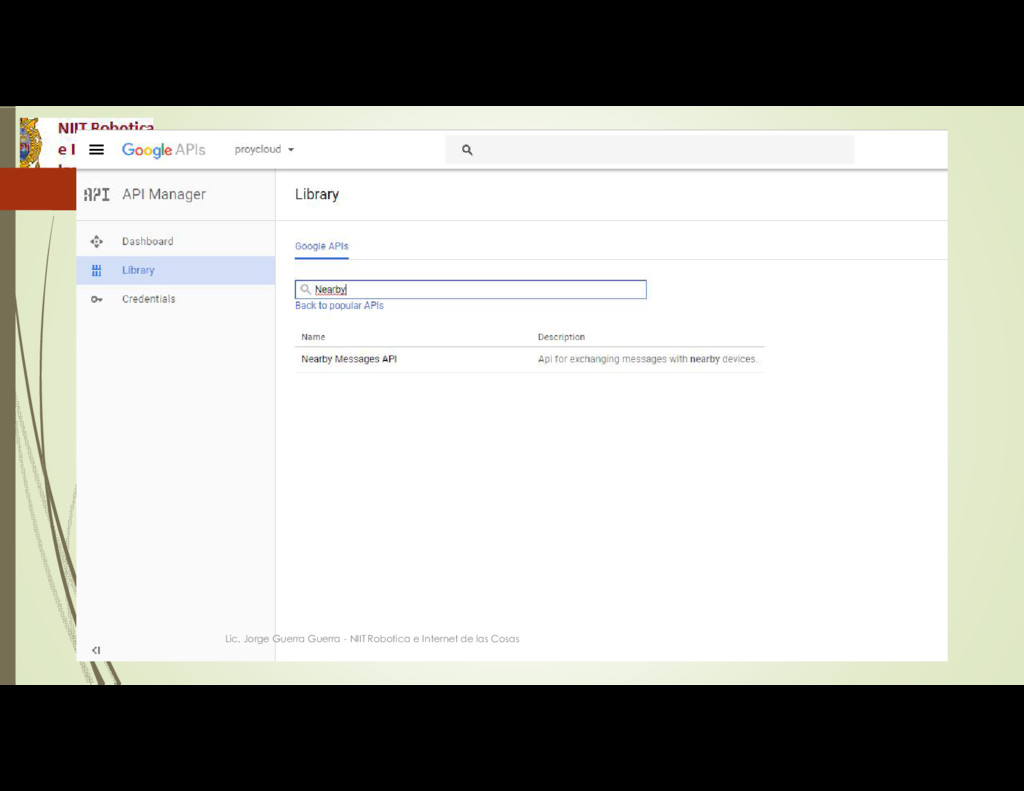The image size is (1024, 791).
Task: Click magnifier icon in API search box
Action: pyautogui.click(x=305, y=289)
